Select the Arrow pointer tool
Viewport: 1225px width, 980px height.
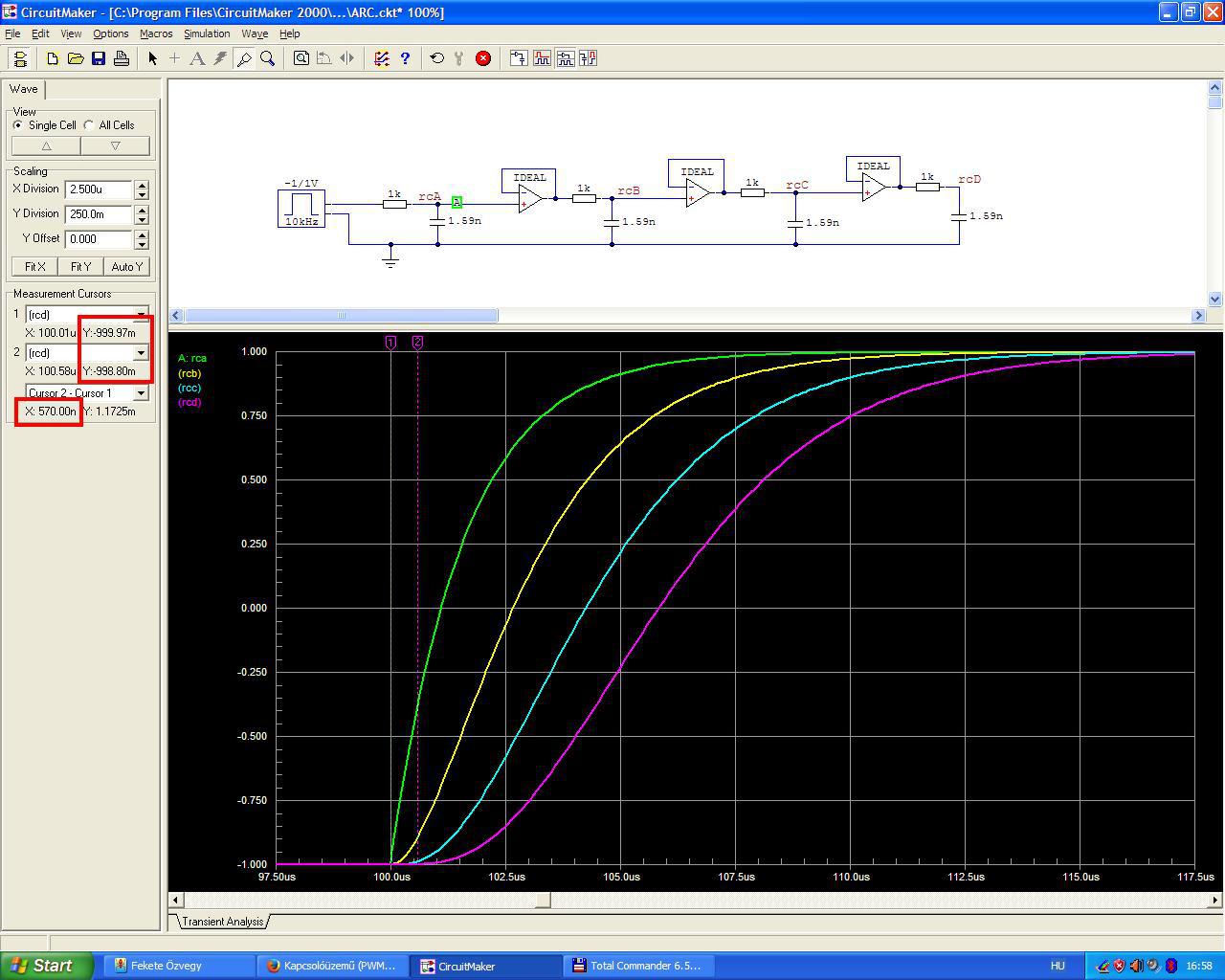152,58
